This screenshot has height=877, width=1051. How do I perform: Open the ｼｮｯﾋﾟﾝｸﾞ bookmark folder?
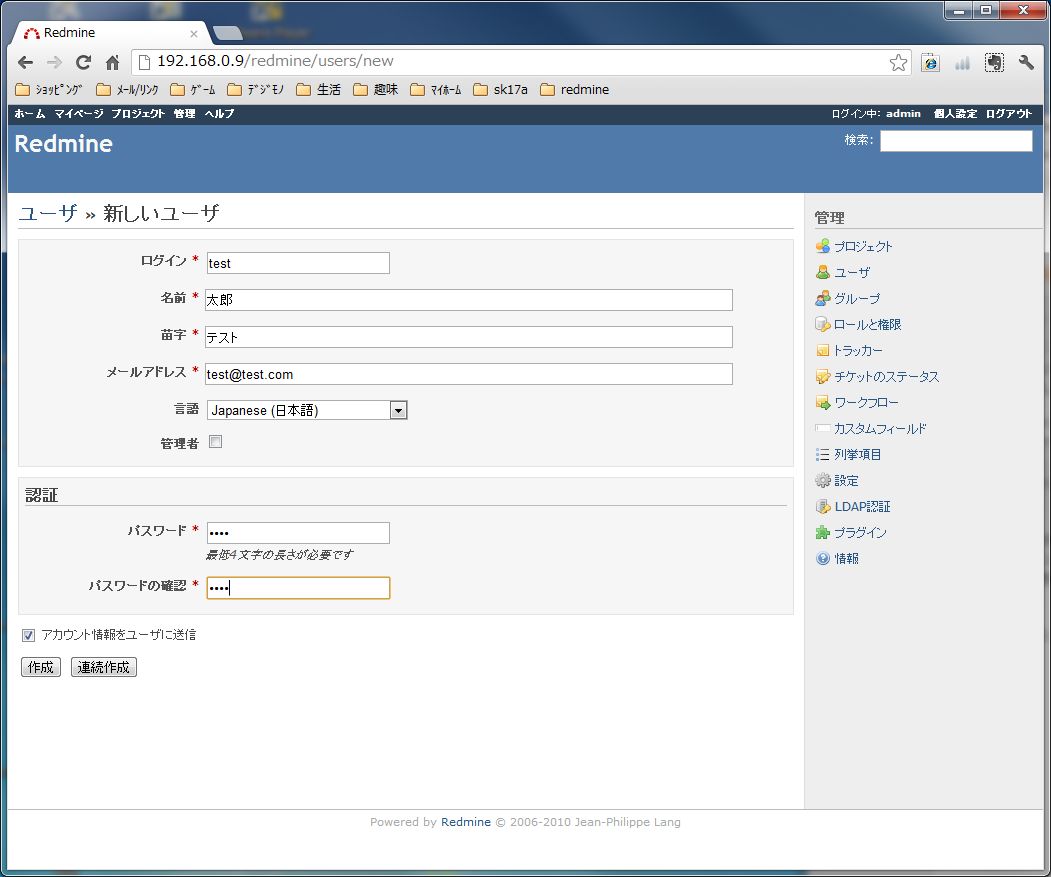(49, 89)
